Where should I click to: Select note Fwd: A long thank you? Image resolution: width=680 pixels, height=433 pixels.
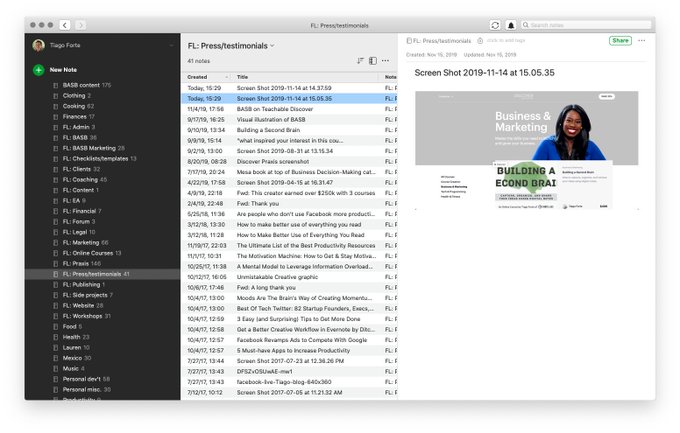[289, 288]
